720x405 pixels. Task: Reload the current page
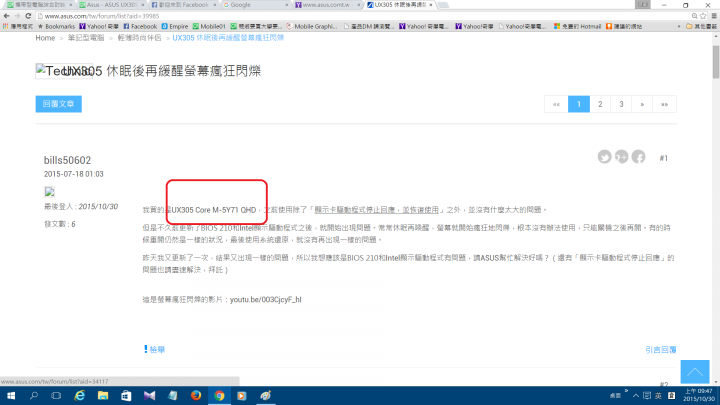coord(28,16)
